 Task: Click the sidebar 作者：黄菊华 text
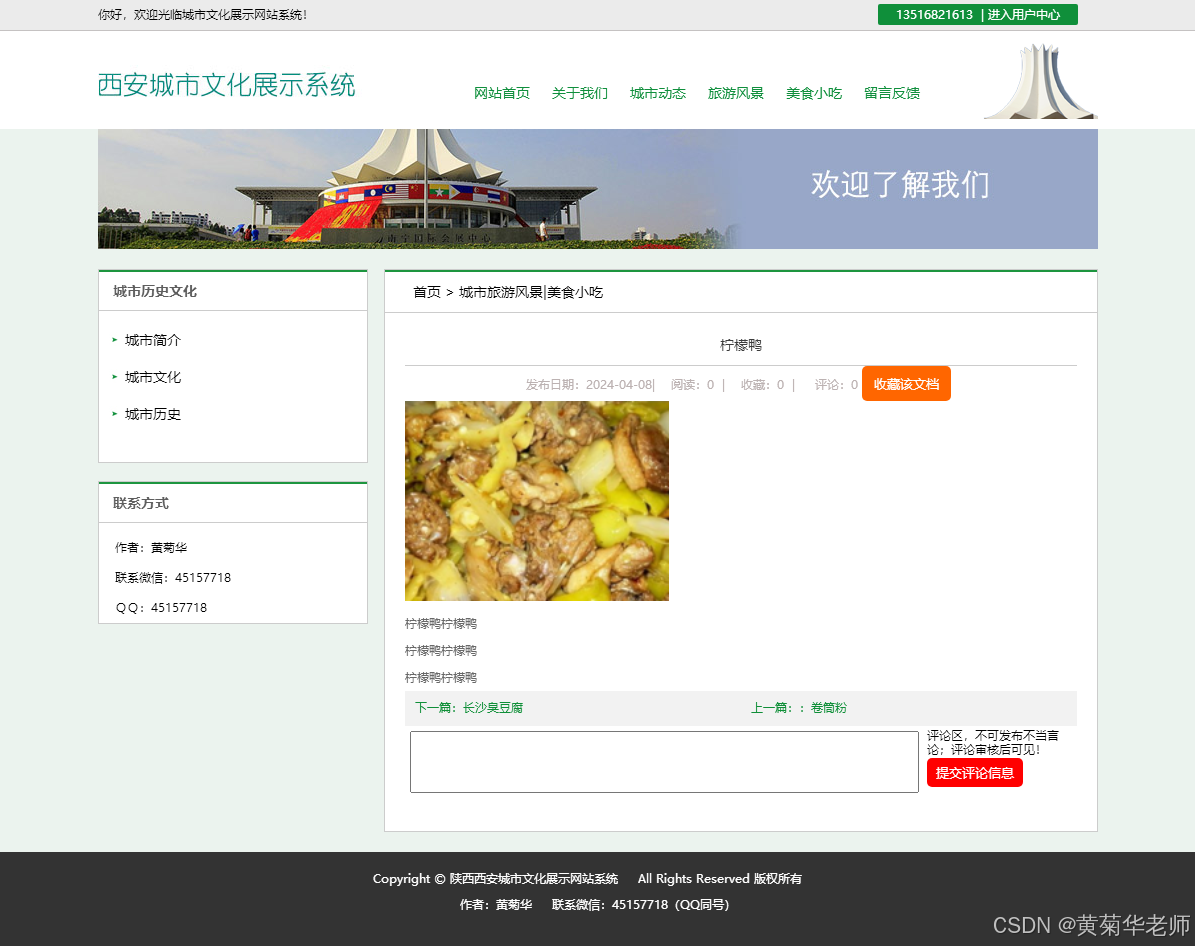(x=151, y=547)
